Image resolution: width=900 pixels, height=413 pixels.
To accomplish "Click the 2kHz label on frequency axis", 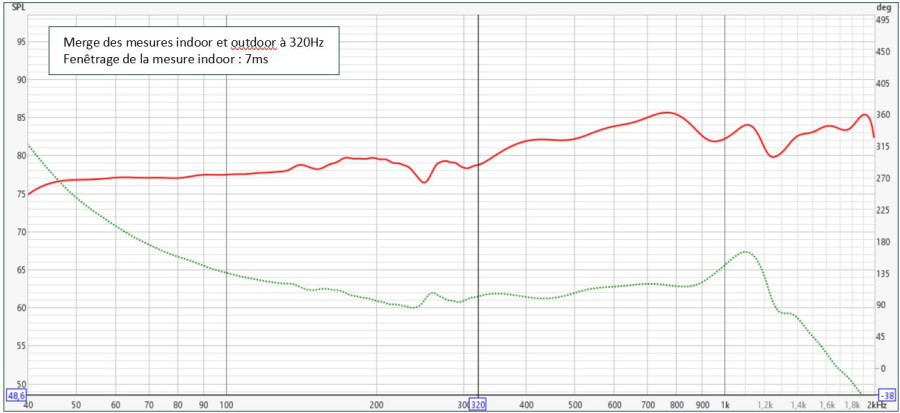I will pyautogui.click(x=875, y=405).
